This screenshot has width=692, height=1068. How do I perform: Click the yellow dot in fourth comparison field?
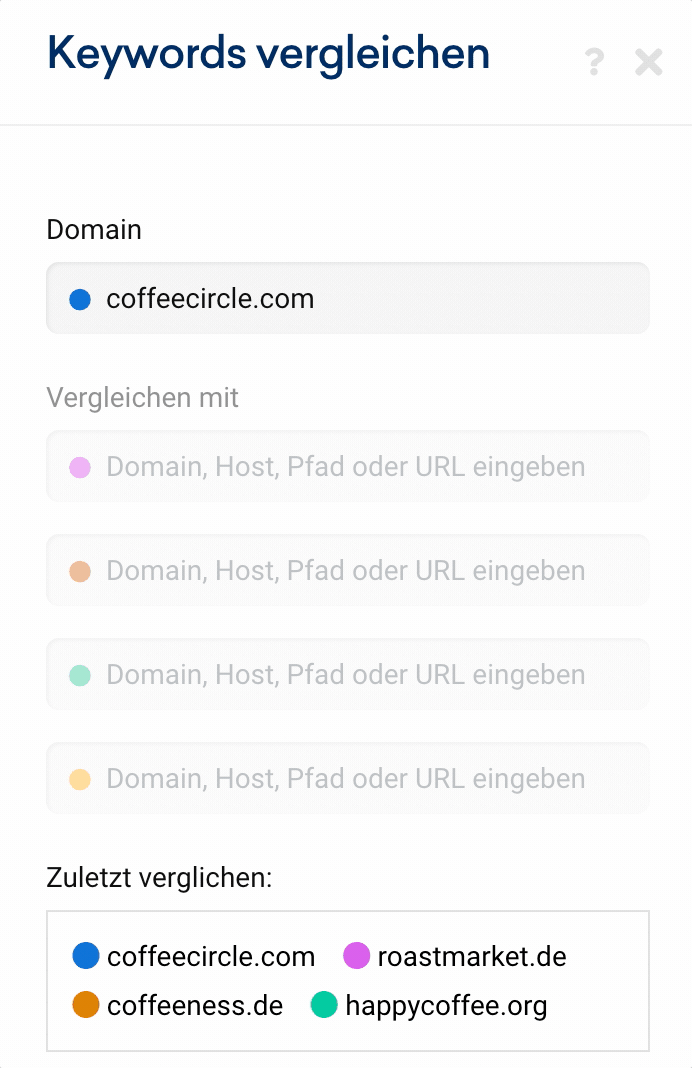click(x=80, y=779)
